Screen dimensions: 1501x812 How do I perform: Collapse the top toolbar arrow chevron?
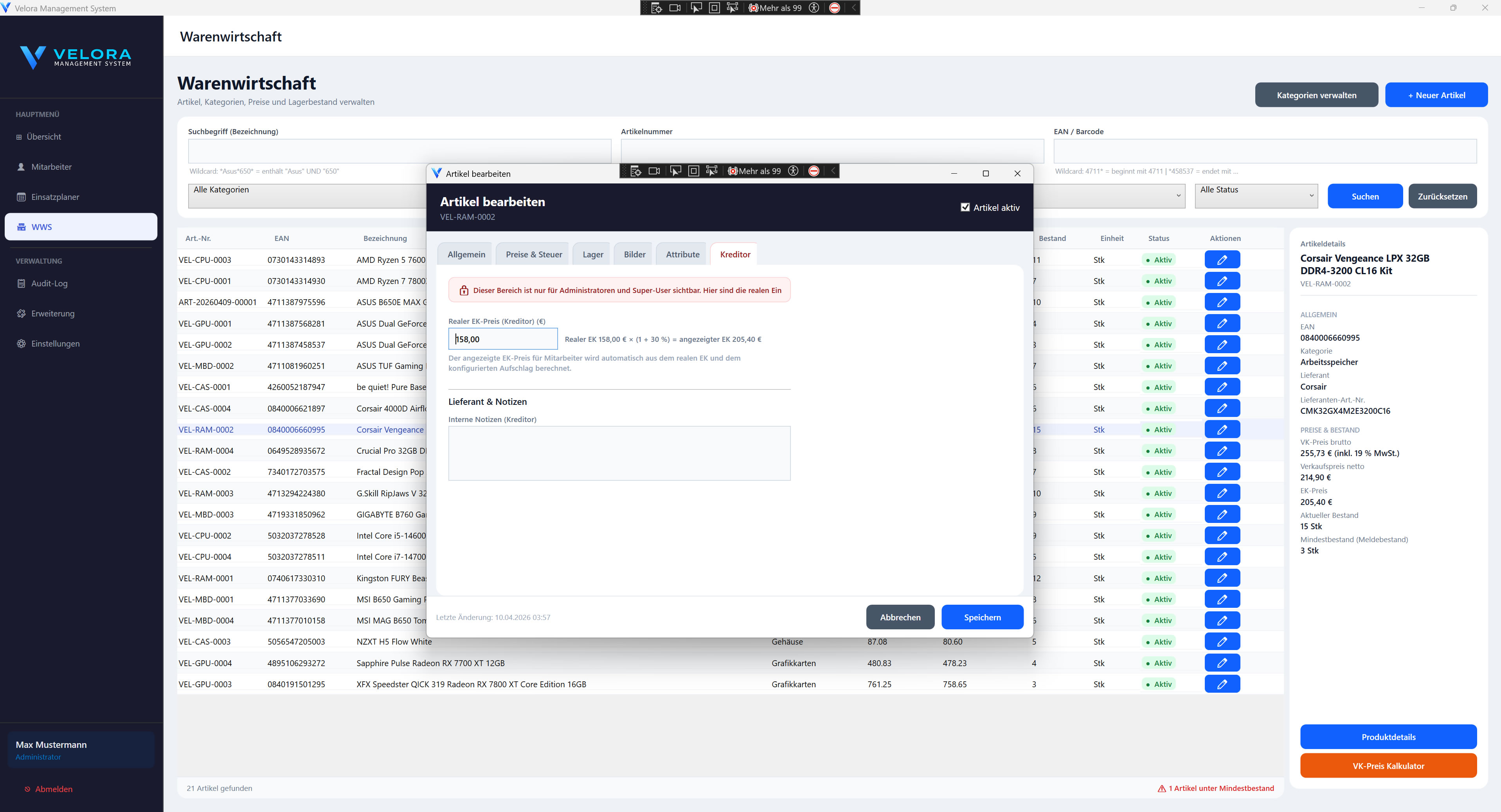[854, 7]
